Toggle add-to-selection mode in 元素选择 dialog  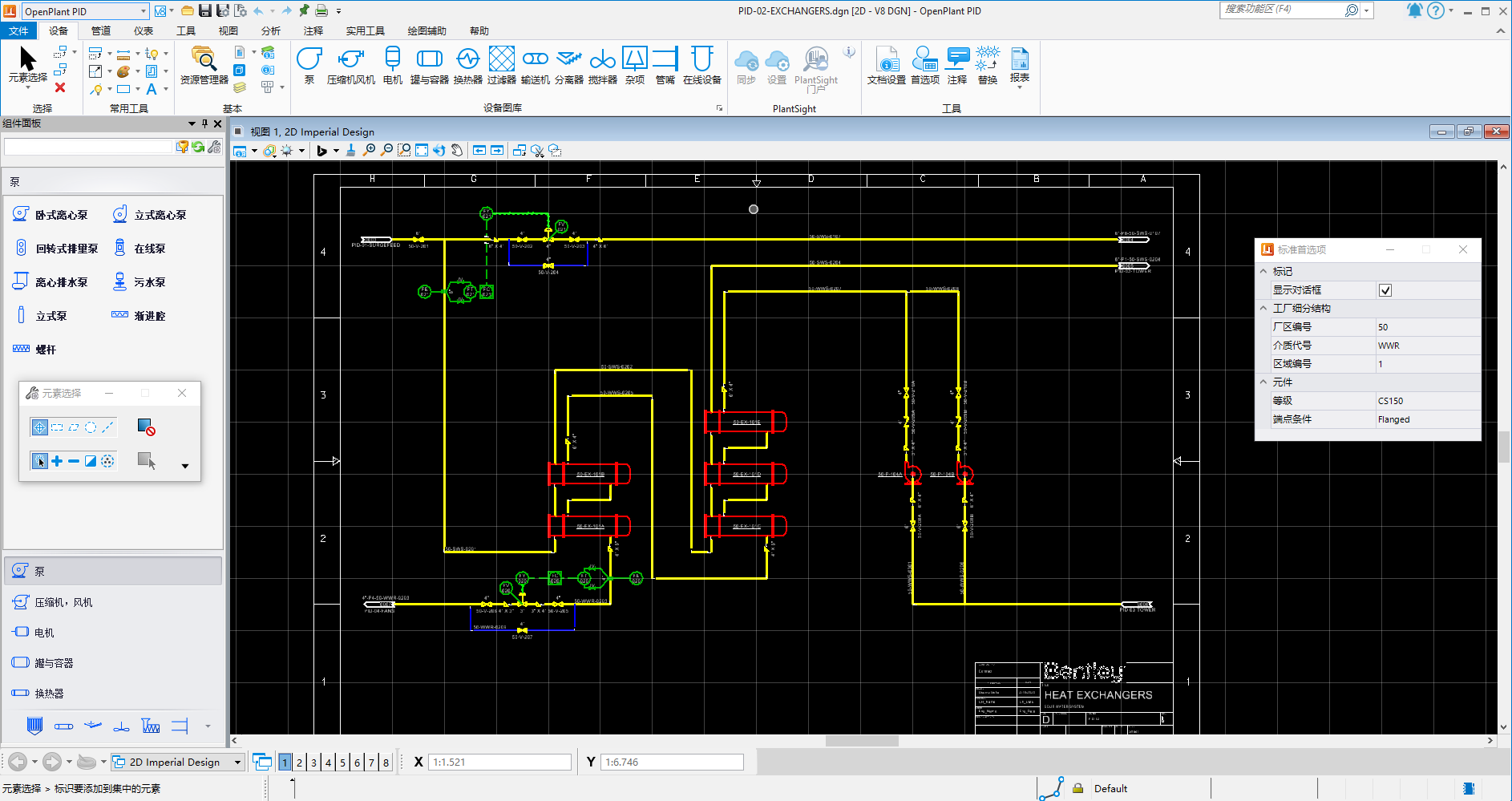pyautogui.click(x=56, y=461)
